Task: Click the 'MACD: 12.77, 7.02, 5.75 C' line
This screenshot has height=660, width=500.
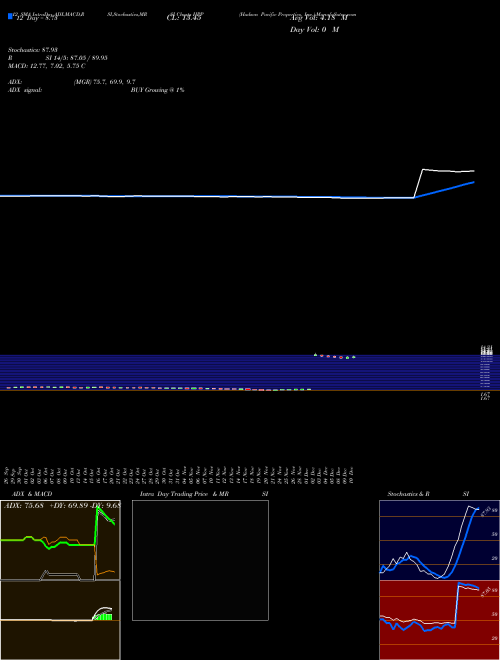Action: click(x=47, y=66)
